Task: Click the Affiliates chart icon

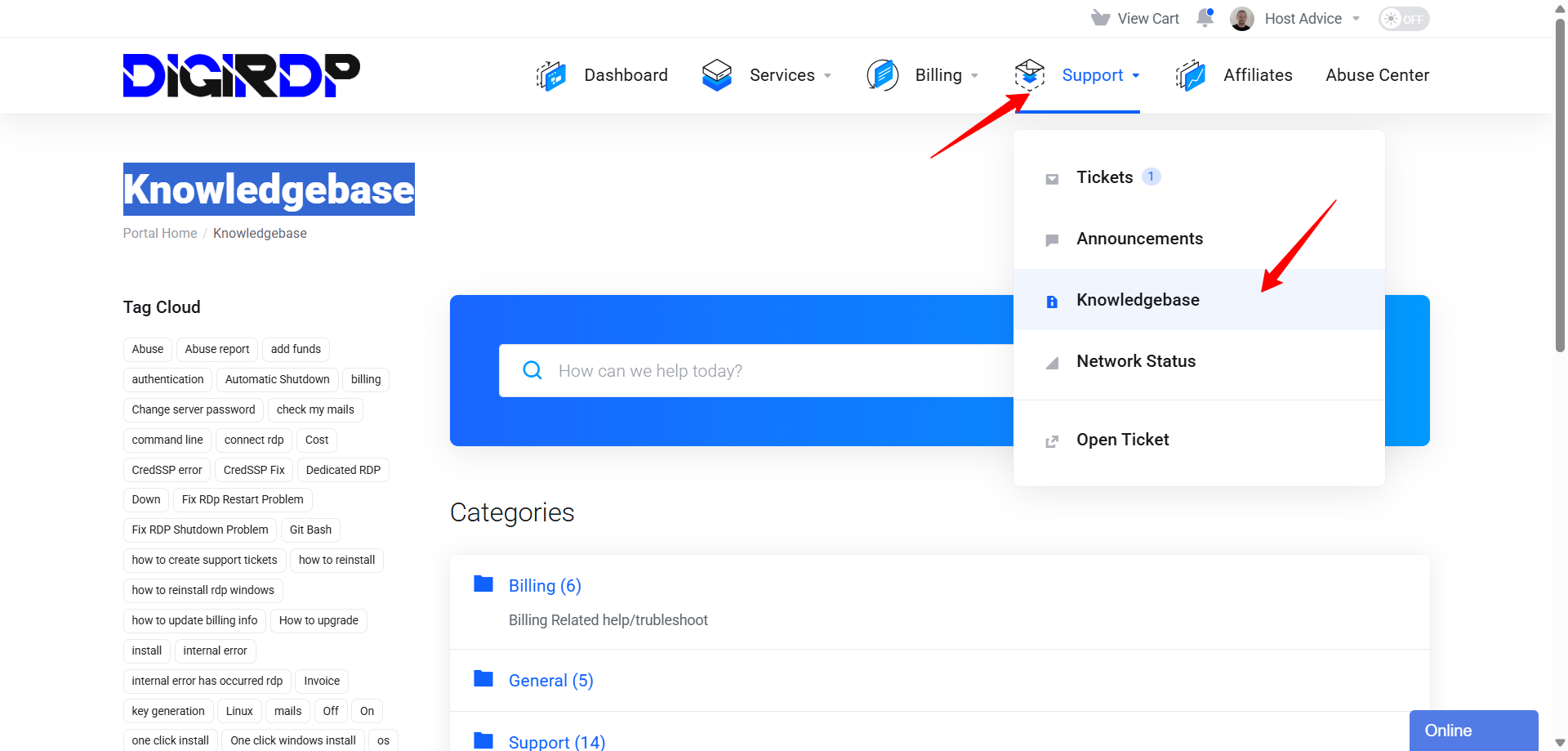Action: (1191, 75)
